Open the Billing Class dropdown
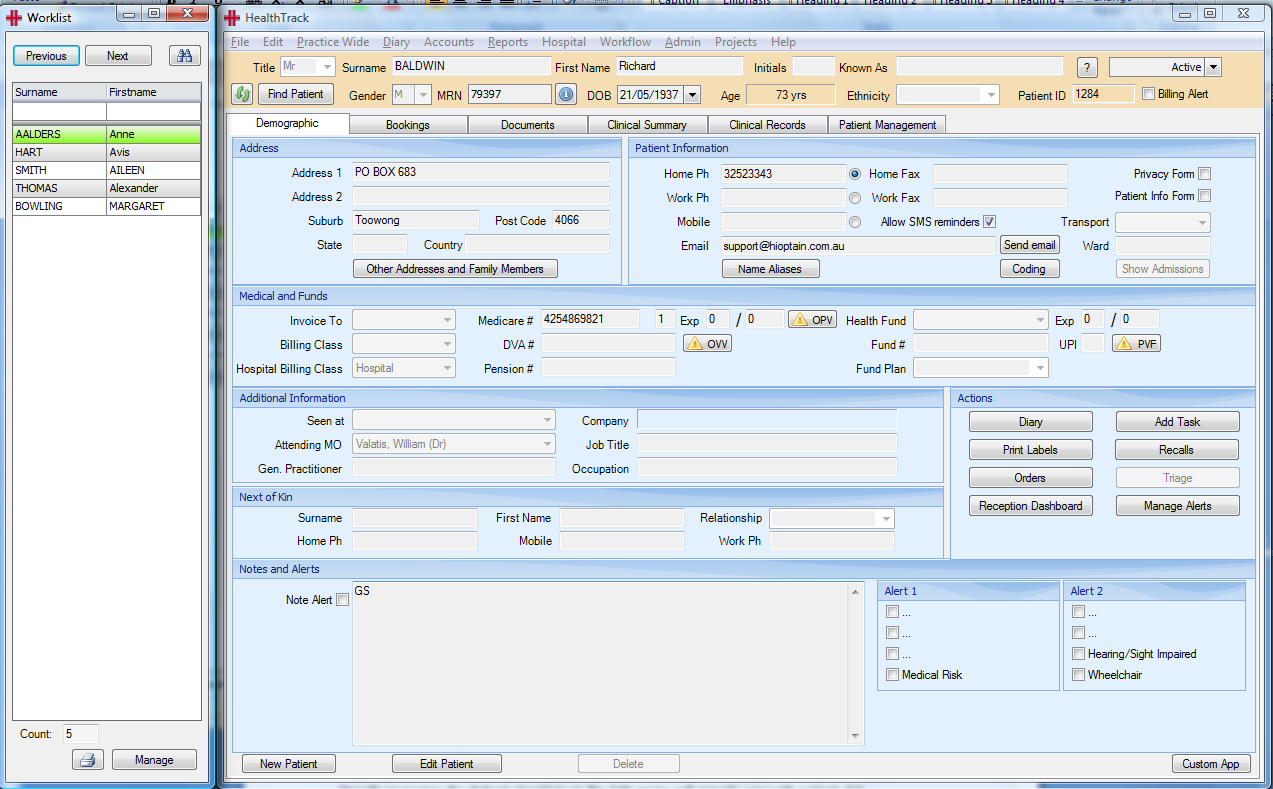Screen dimensions: 1273x789 447,344
